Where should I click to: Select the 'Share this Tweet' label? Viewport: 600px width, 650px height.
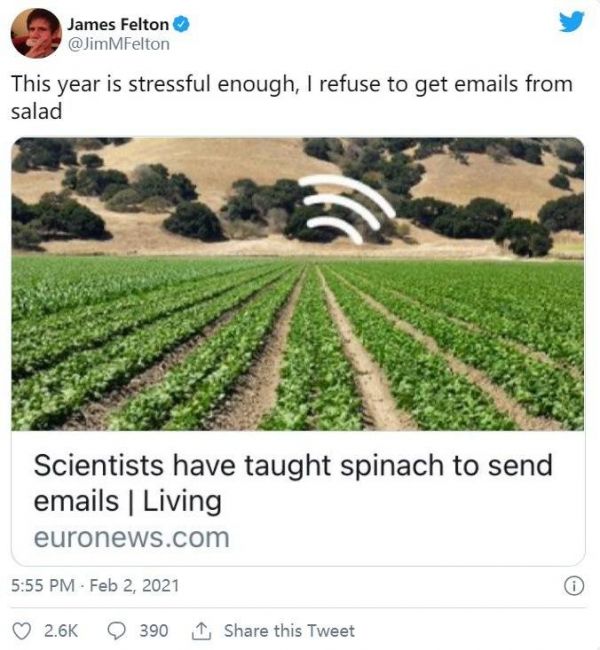(x=289, y=630)
